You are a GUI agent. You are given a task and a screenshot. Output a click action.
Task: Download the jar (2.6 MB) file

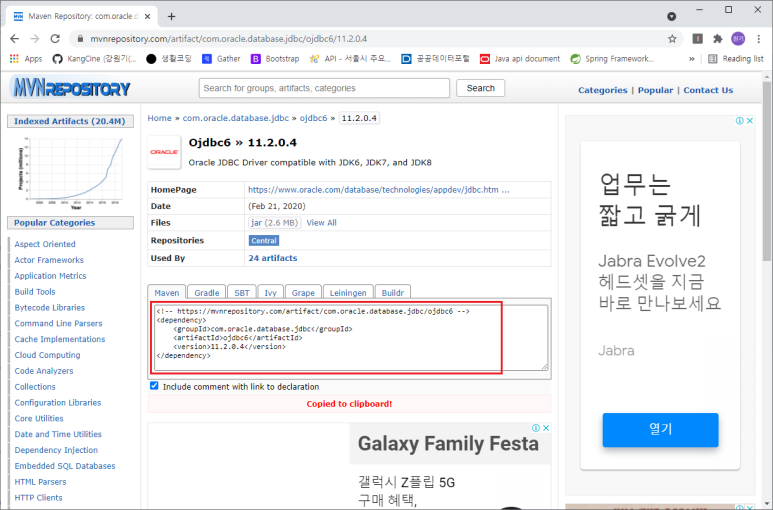coord(275,223)
